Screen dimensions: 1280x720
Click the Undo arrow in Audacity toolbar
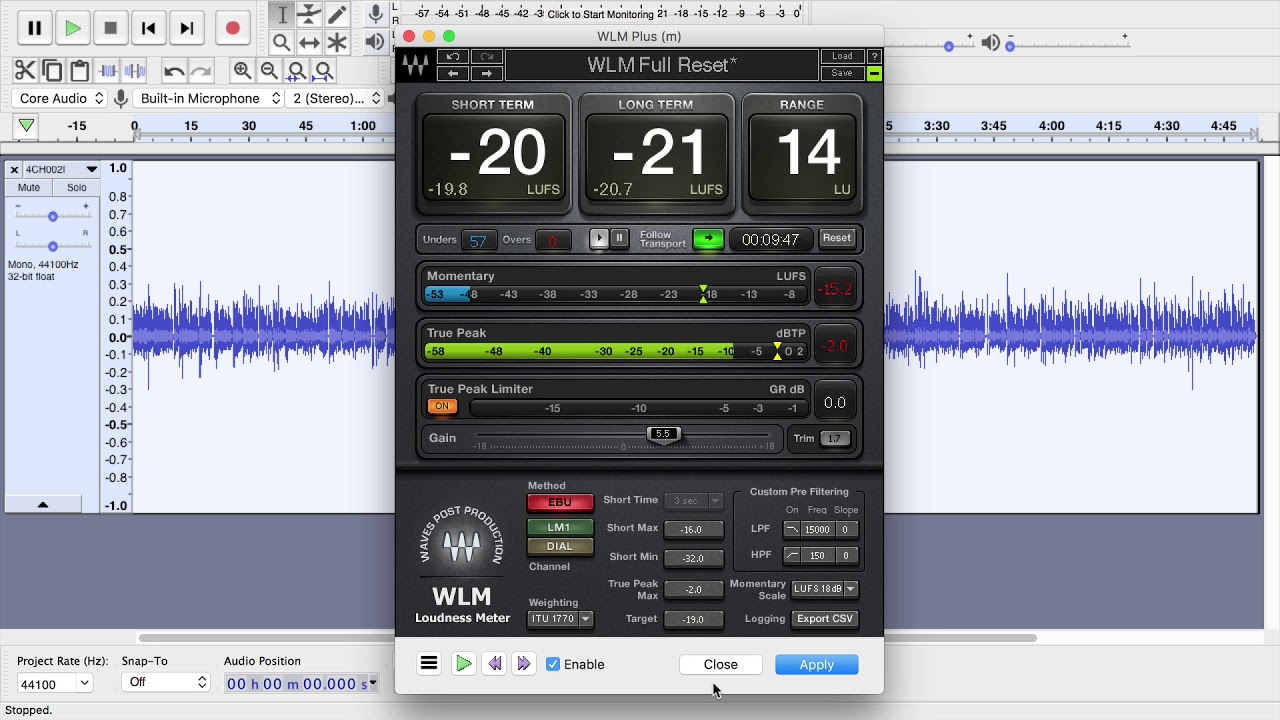174,70
